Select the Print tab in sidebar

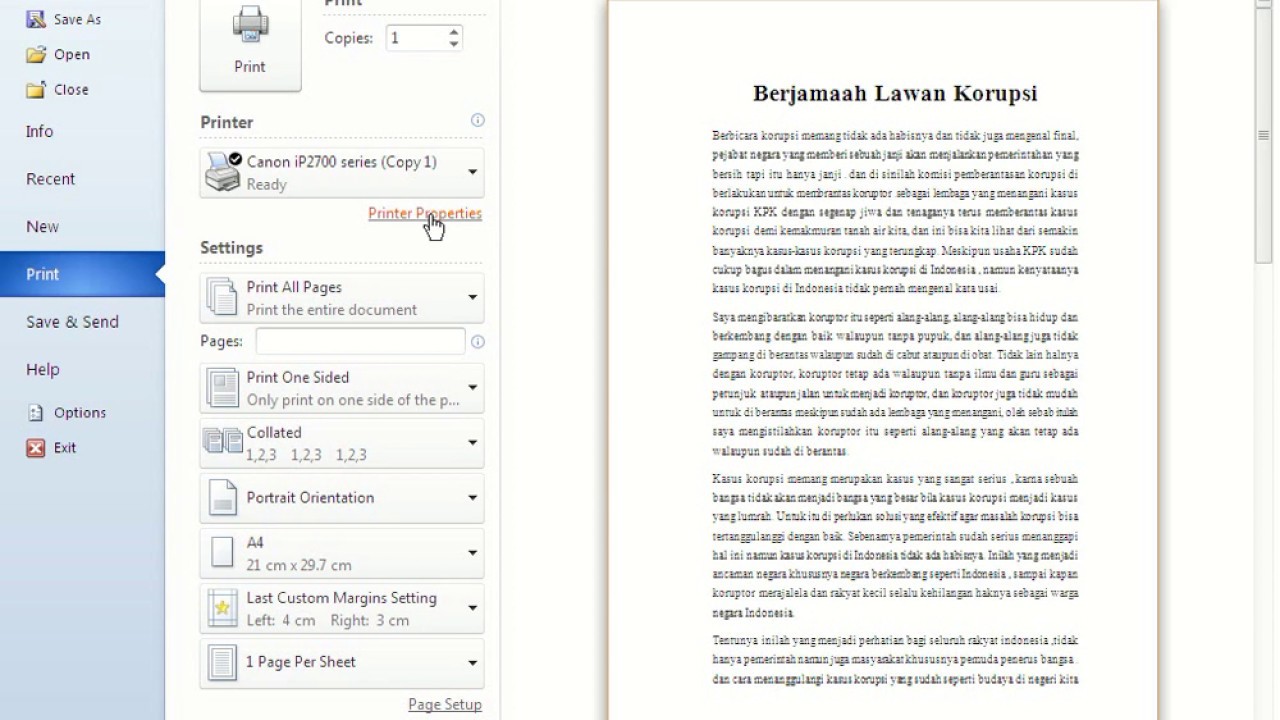(x=82, y=274)
